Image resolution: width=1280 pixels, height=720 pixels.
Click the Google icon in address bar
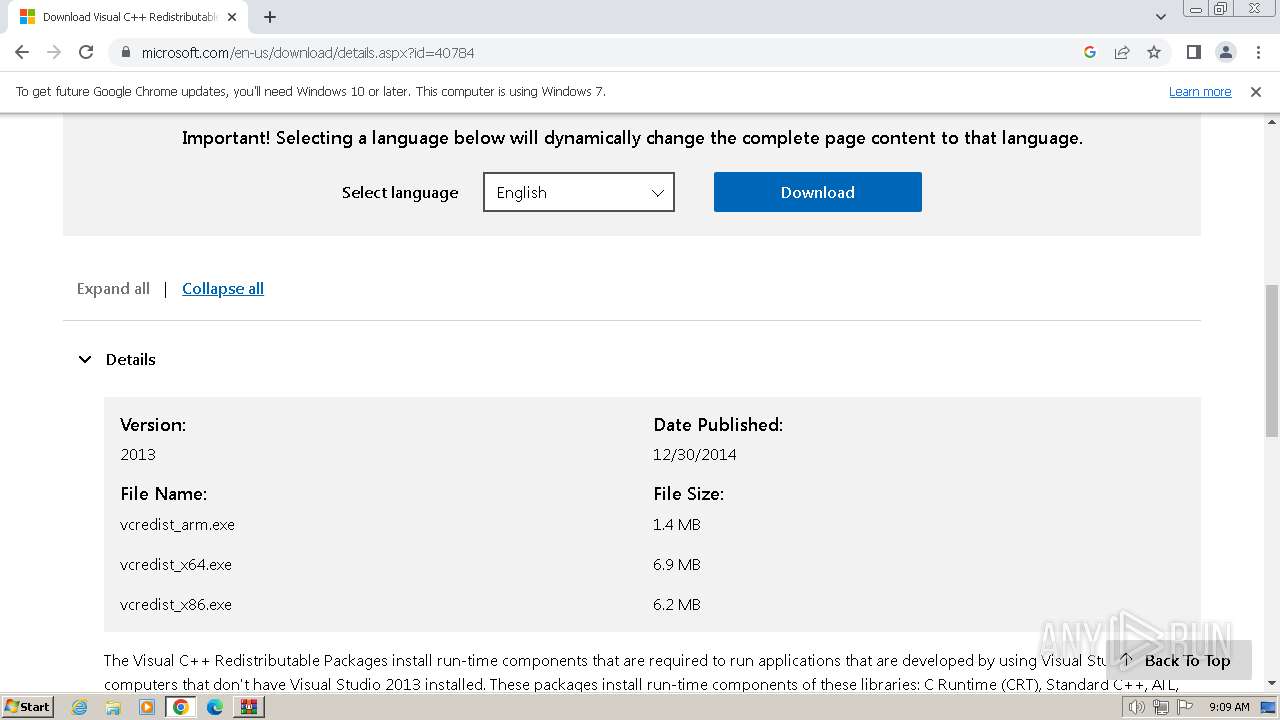1090,52
